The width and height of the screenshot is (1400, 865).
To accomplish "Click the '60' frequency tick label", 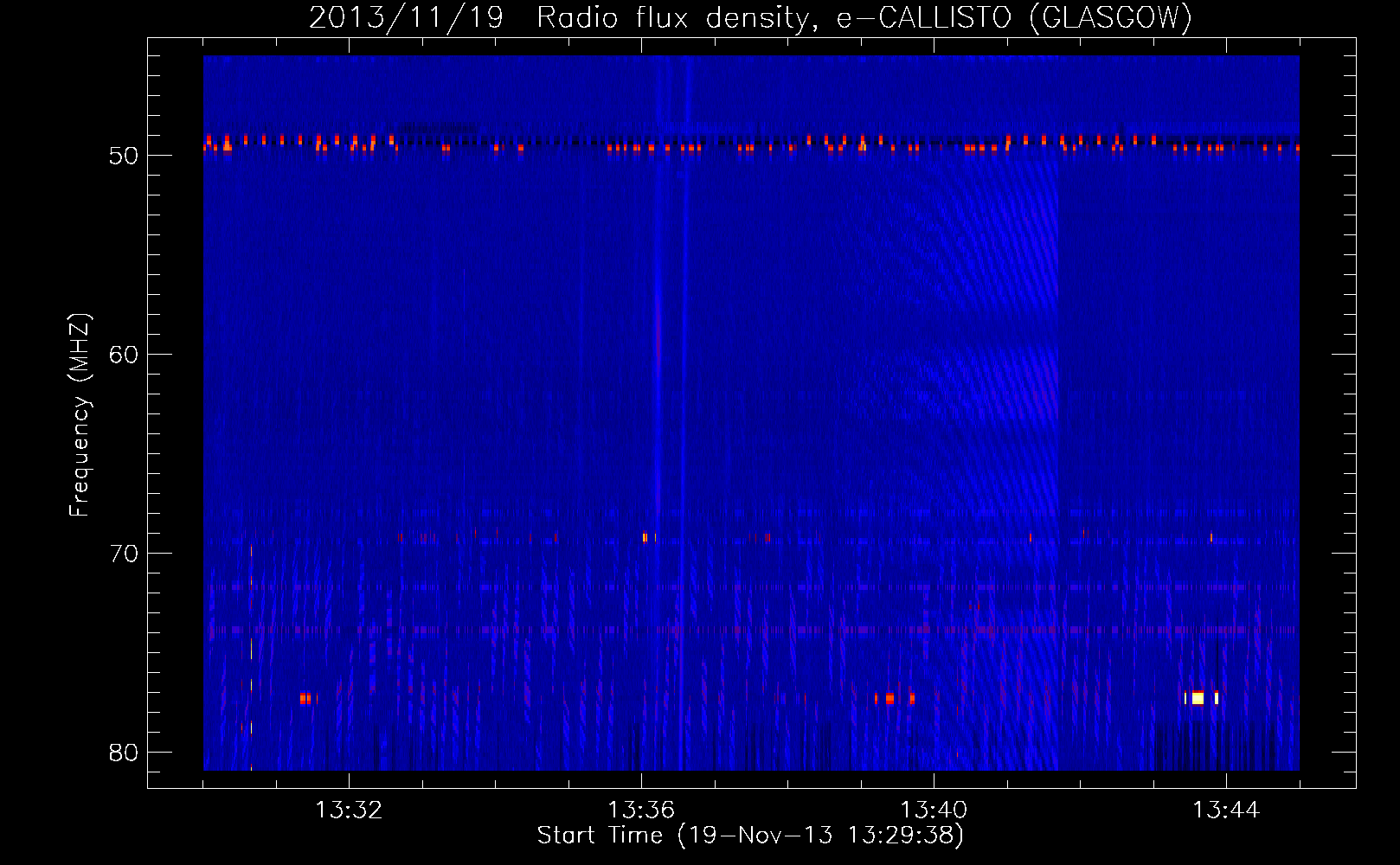I will click(124, 355).
